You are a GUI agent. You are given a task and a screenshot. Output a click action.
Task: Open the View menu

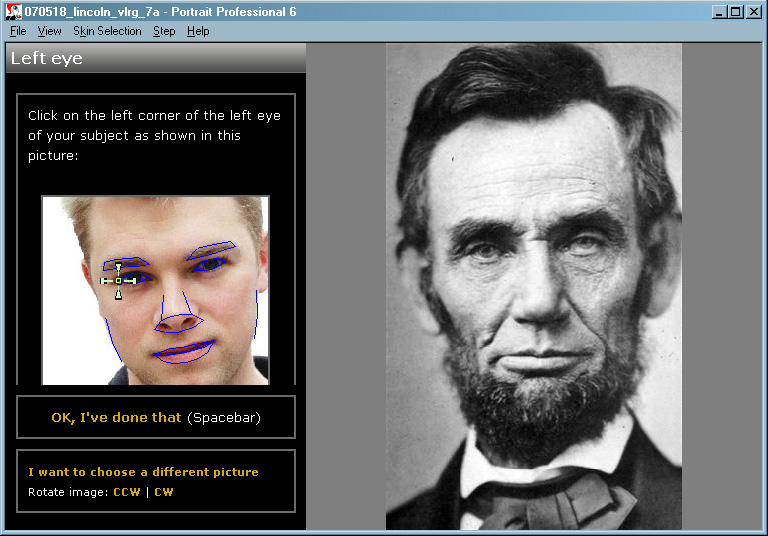click(x=49, y=31)
